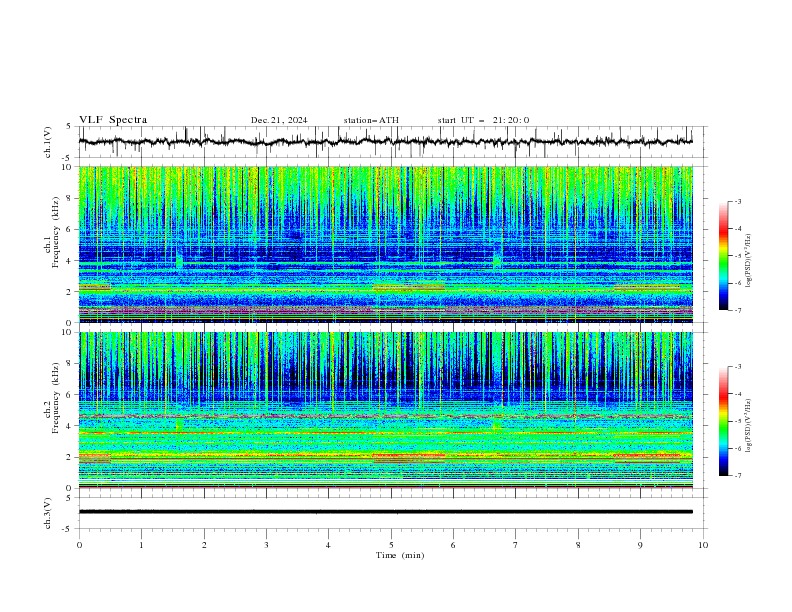Click the ch.1 "Frequency (kHz)" axis label

click(x=56, y=231)
